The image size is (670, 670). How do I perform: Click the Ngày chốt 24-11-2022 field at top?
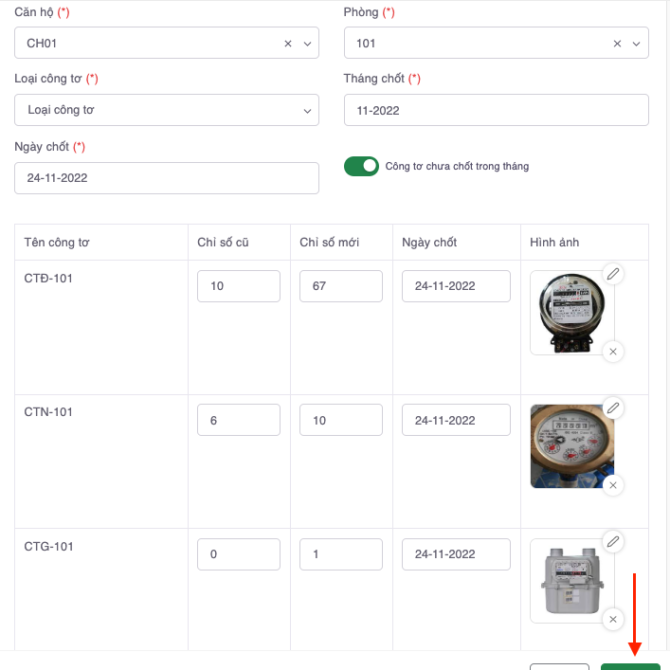[166, 178]
